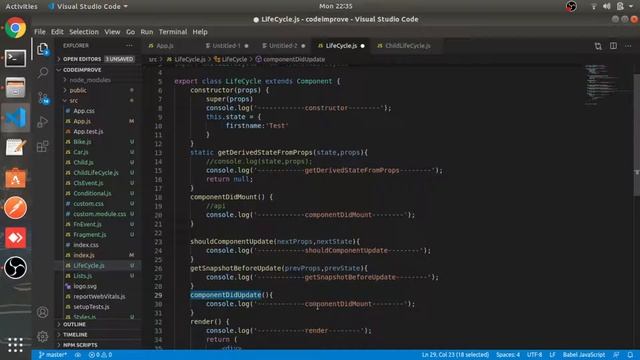Open OBS Studio from the dock

tap(16, 268)
